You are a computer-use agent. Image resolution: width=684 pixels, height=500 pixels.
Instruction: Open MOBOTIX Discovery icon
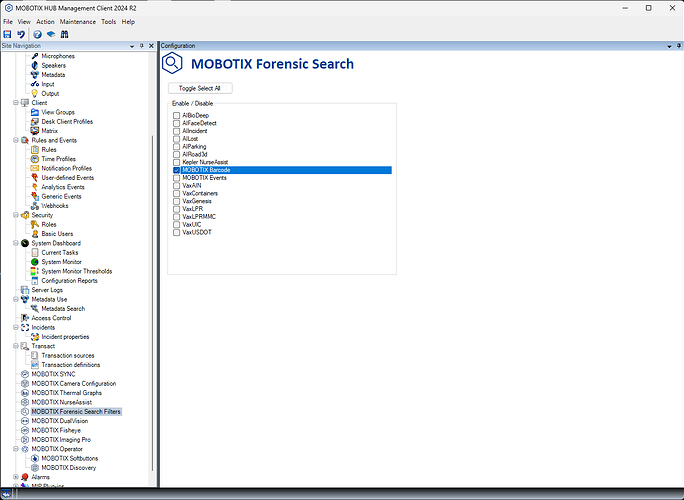(35, 468)
